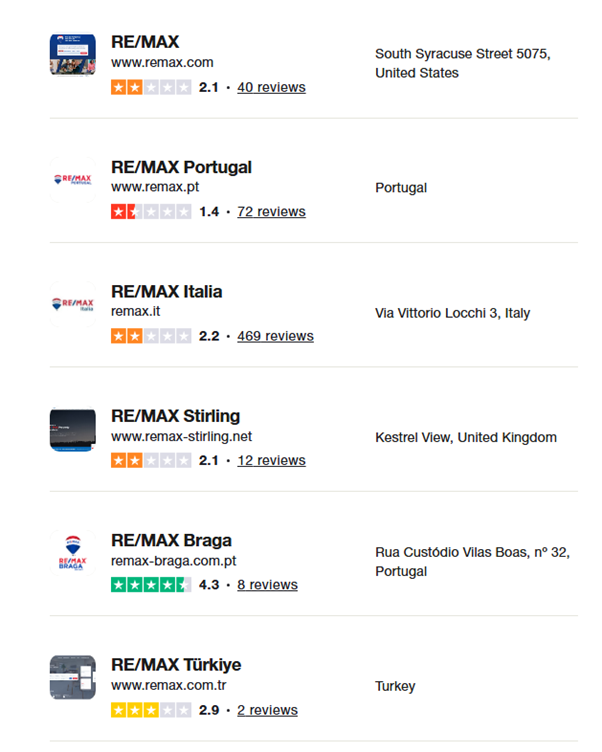Image resolution: width=602 pixels, height=752 pixels.
Task: Open the 2 reviews link
Action: [x=267, y=710]
